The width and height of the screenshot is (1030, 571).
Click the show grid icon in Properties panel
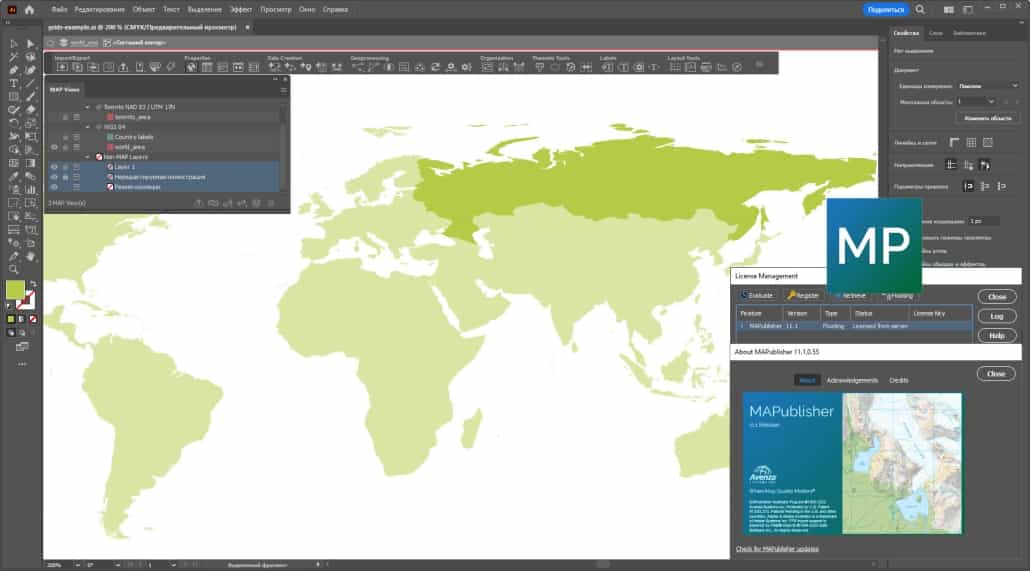(971, 143)
